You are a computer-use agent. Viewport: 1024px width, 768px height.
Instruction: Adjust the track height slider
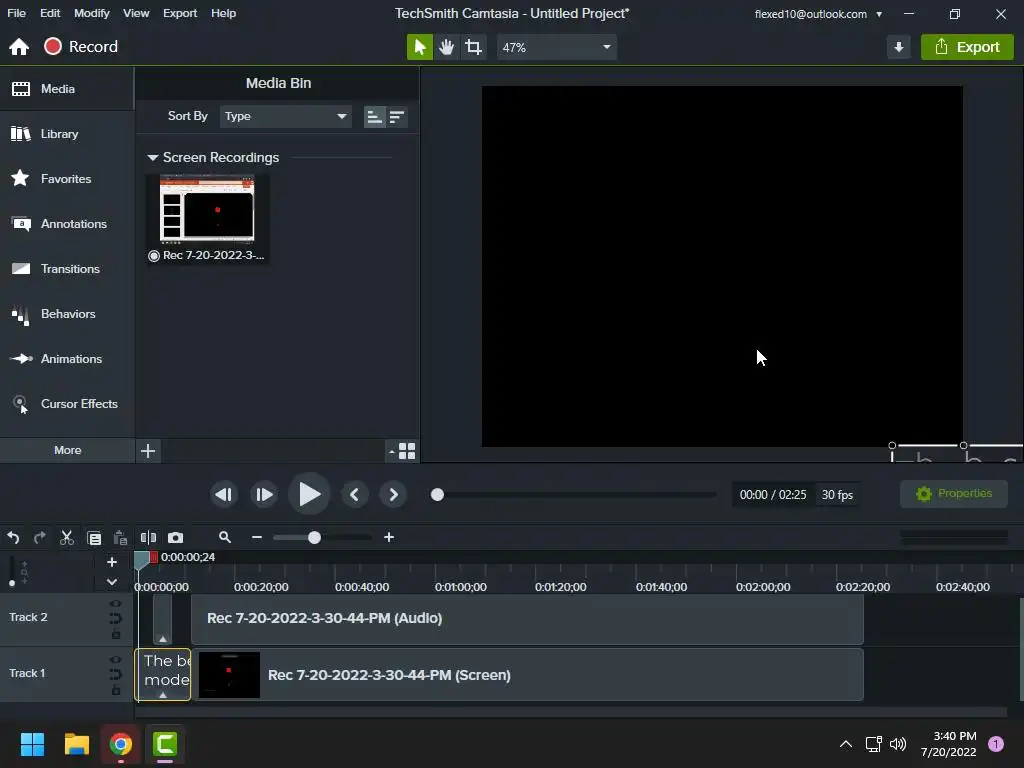tap(12, 583)
